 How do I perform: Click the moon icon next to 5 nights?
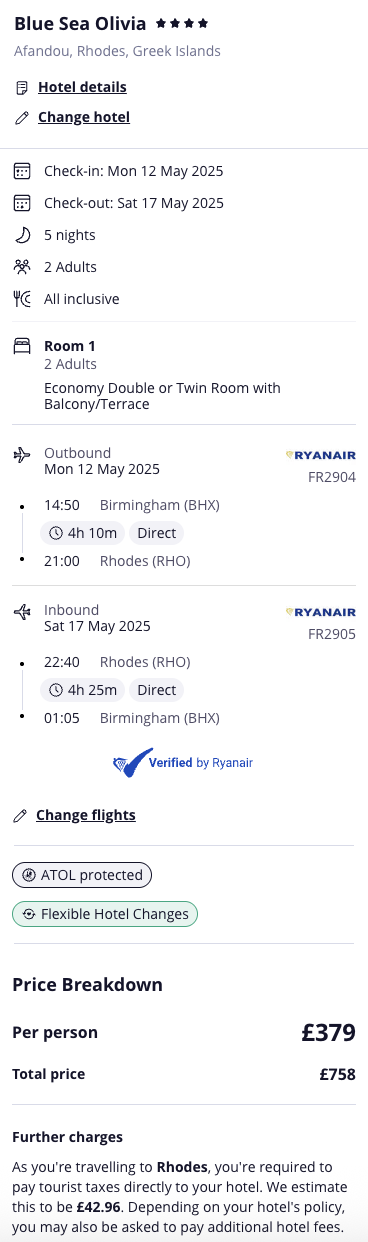(22, 235)
